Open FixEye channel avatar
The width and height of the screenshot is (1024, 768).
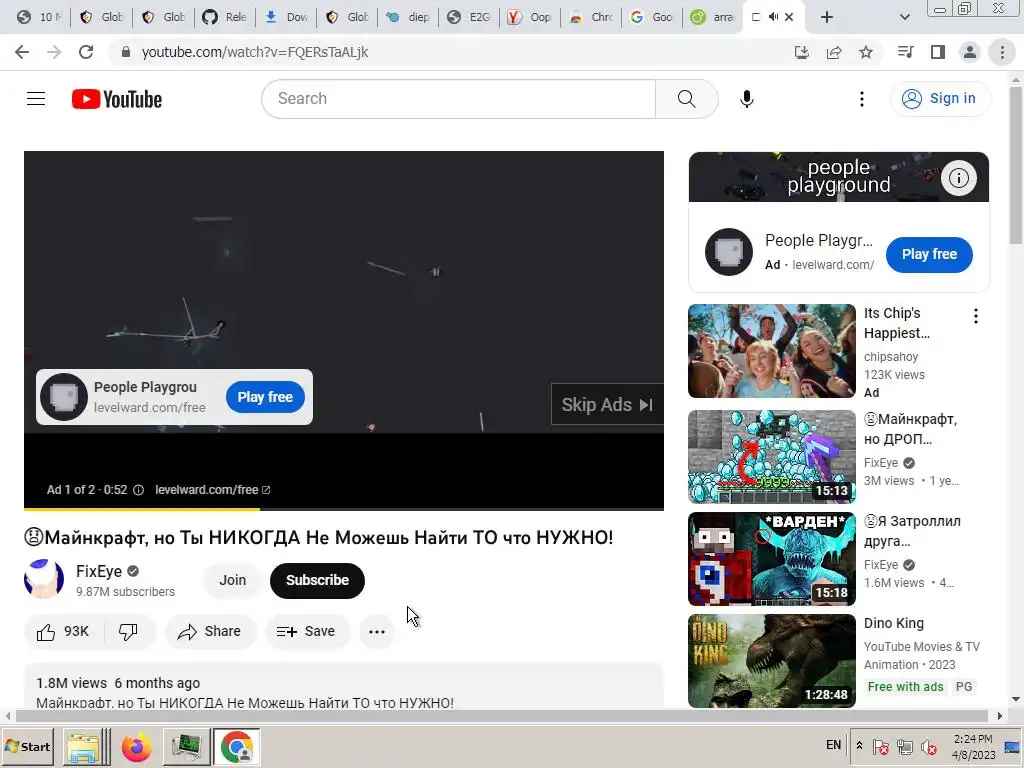[44, 579]
